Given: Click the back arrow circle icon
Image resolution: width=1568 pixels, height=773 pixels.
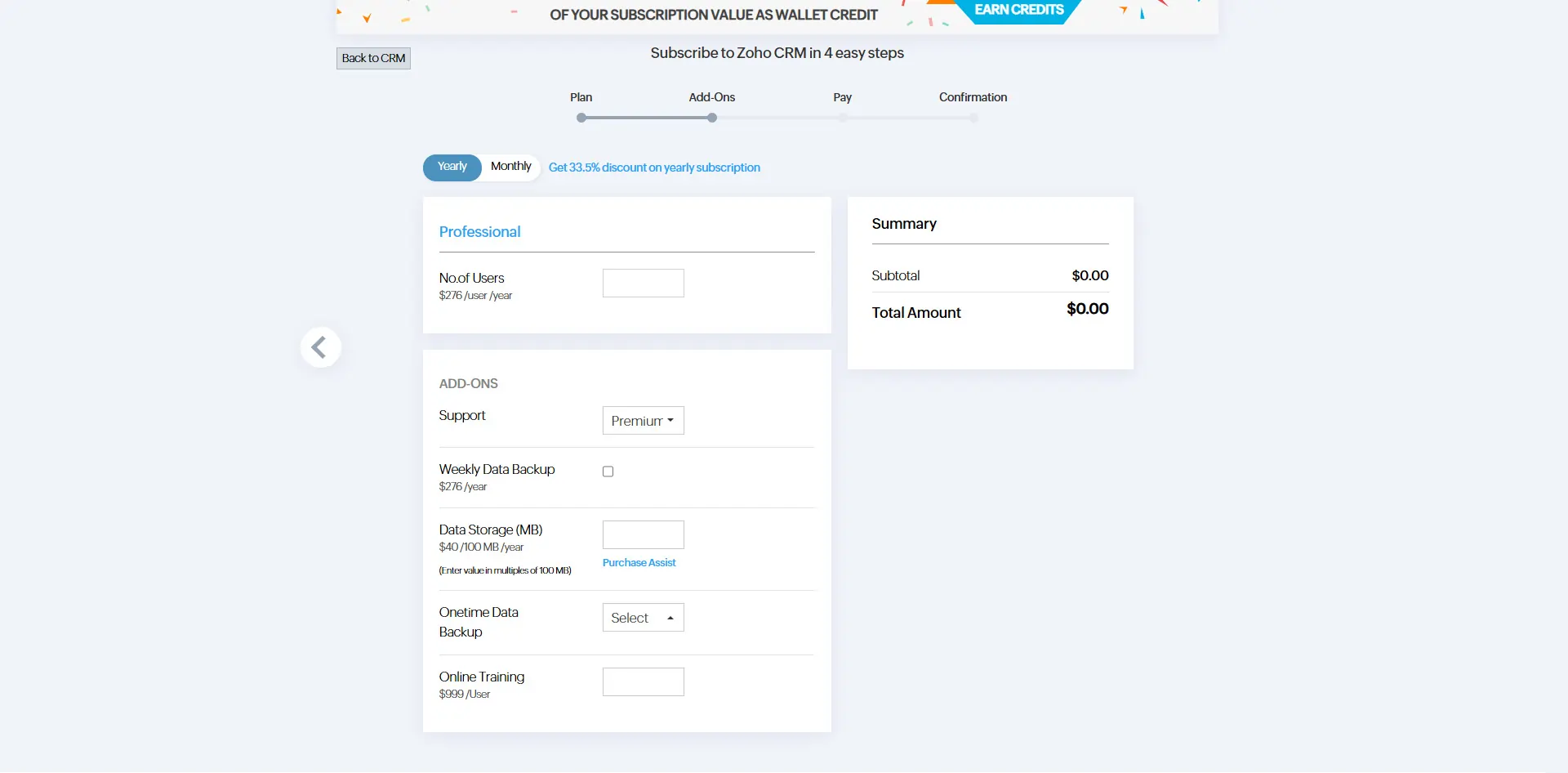Looking at the screenshot, I should point(320,347).
